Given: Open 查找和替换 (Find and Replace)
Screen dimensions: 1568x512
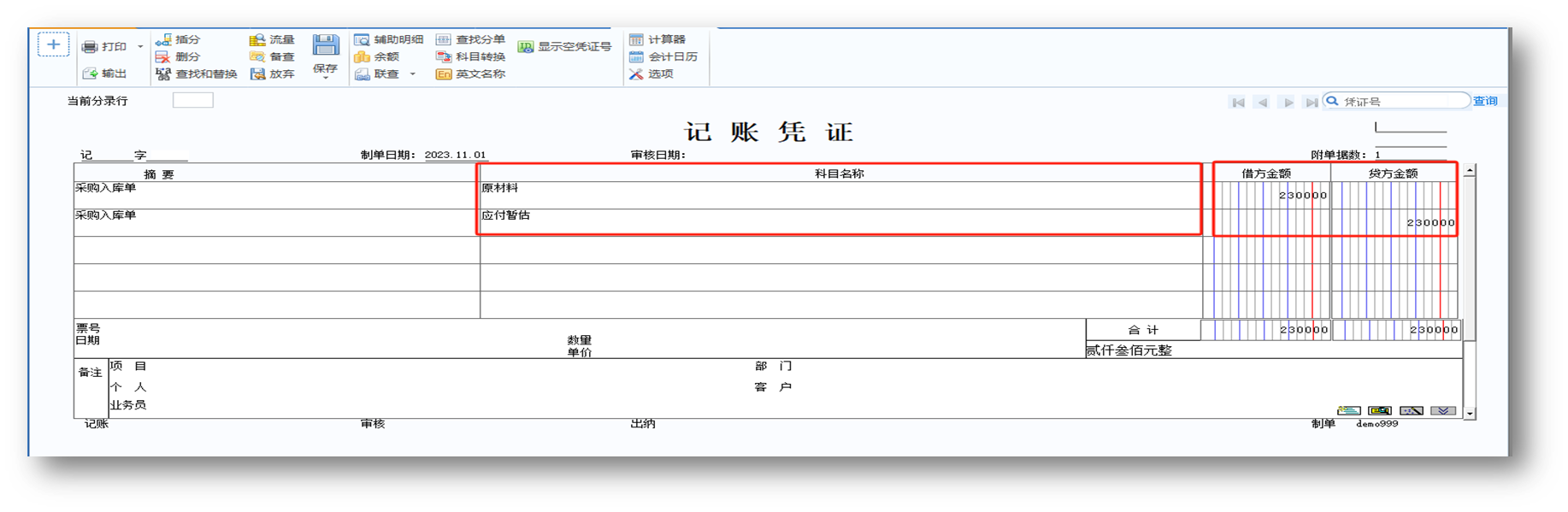Looking at the screenshot, I should click(x=197, y=74).
